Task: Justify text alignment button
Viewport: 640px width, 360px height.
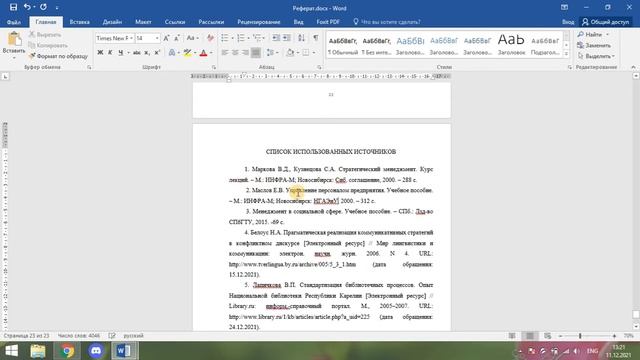Action: 256,52
